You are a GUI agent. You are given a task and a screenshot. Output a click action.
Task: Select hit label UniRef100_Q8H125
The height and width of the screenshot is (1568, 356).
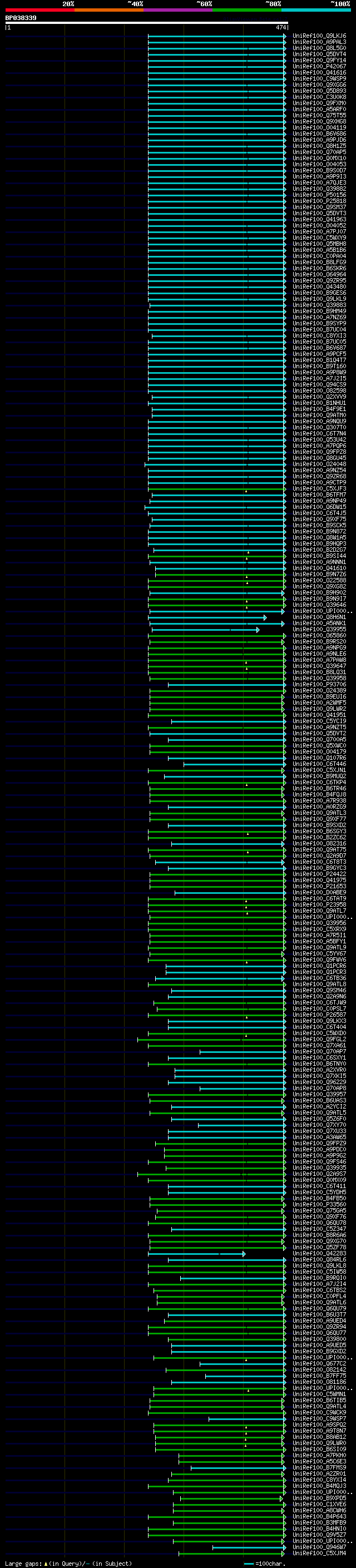pos(319,146)
